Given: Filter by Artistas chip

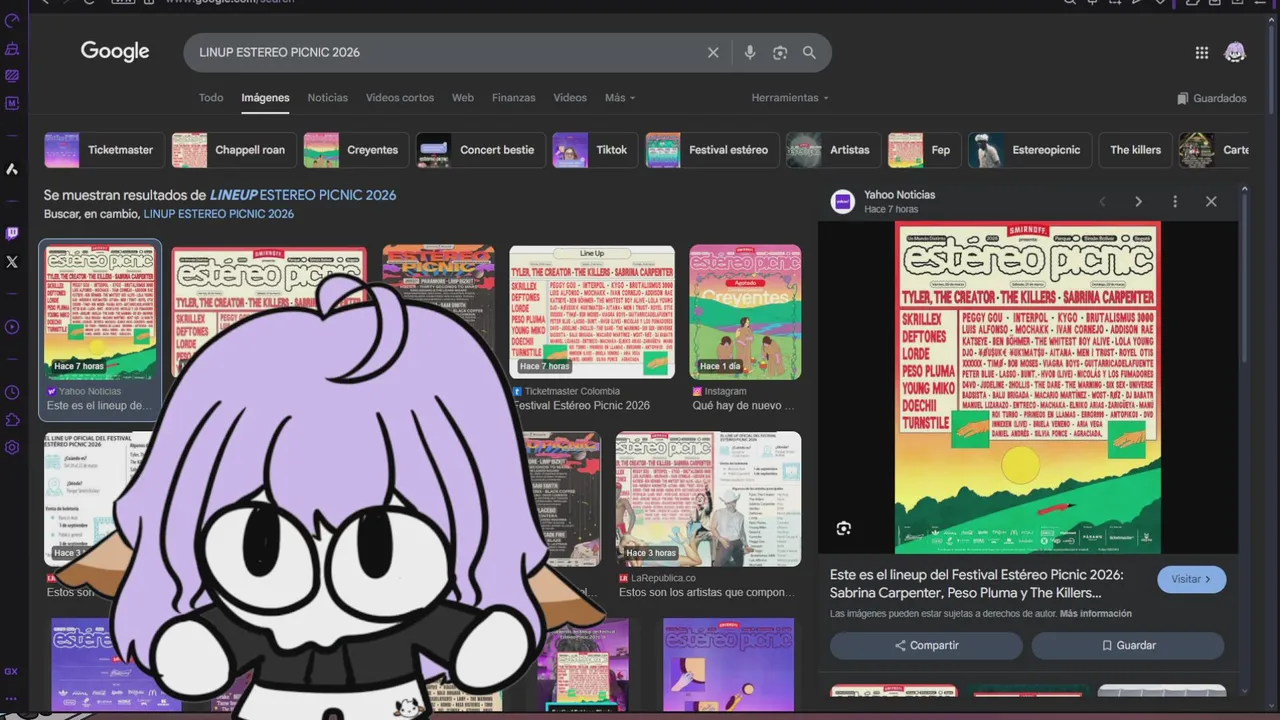Looking at the screenshot, I should 833,150.
